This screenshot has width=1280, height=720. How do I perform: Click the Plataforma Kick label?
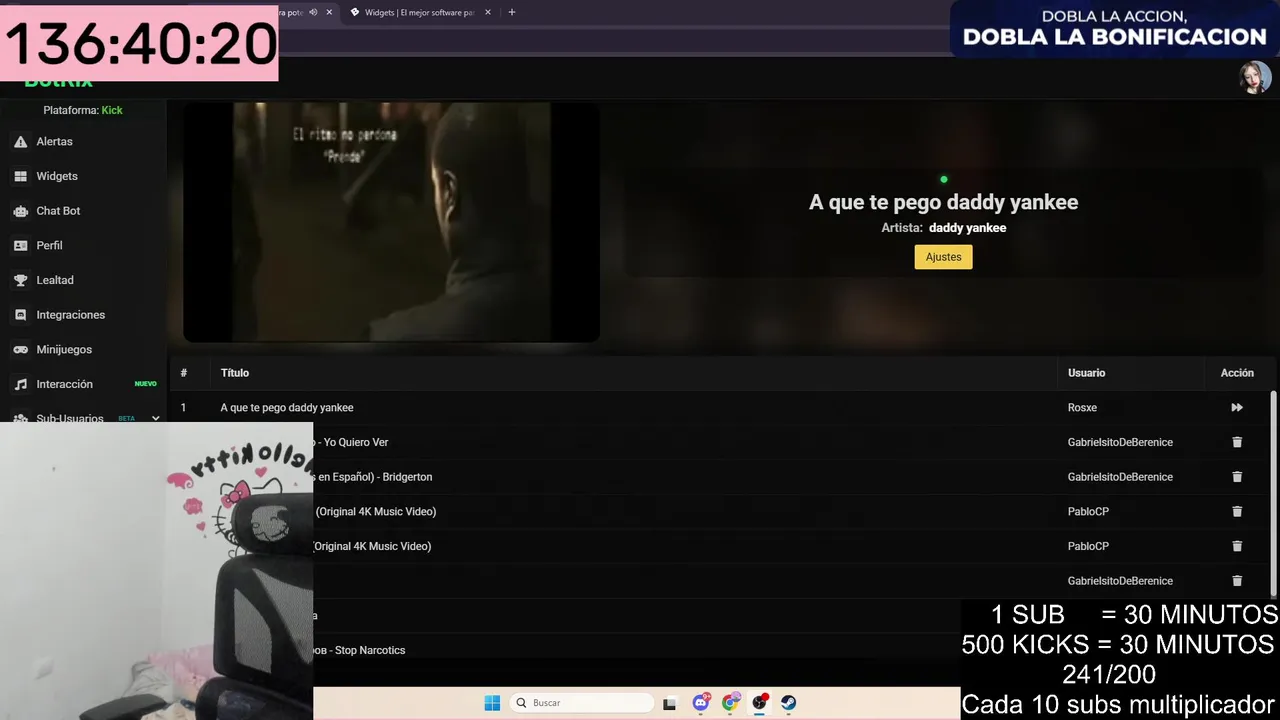point(83,110)
